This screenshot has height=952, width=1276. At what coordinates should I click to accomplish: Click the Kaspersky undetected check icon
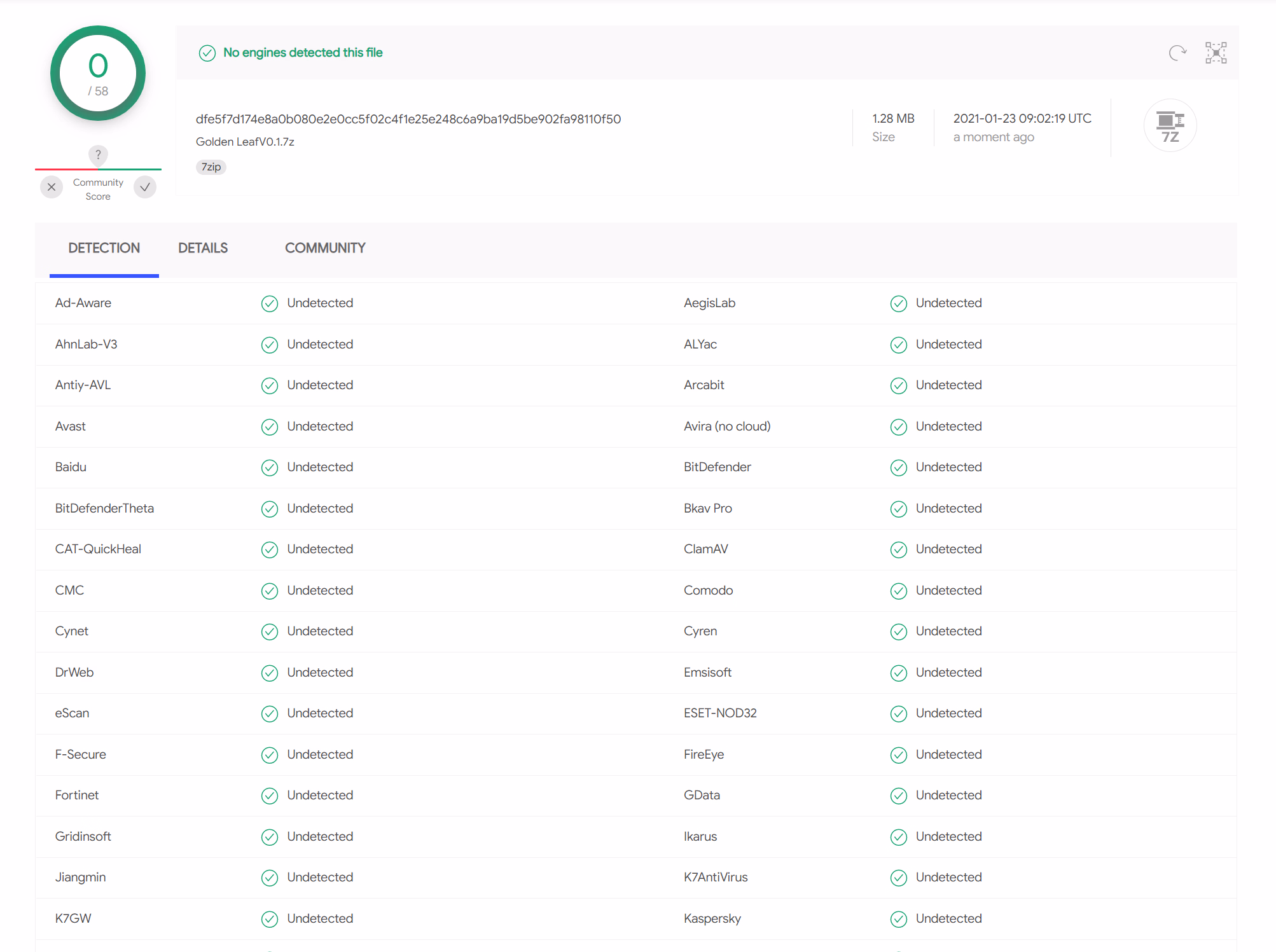coord(899,919)
